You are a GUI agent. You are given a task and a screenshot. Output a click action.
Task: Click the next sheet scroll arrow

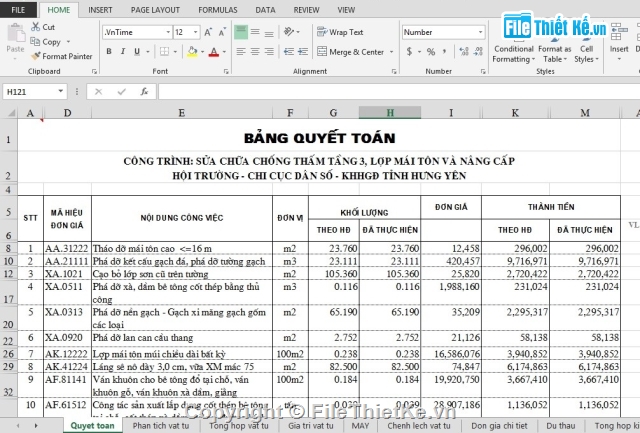pos(36,426)
